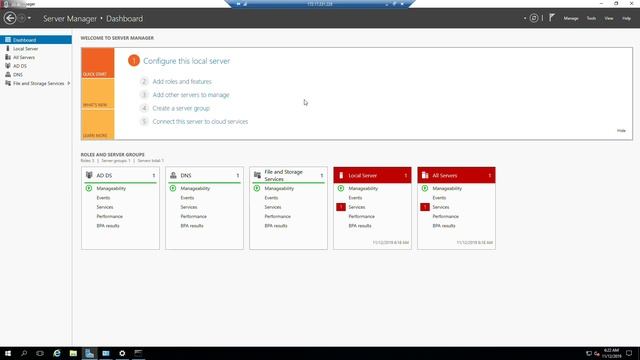Open Settings gear on the taskbar
The width and height of the screenshot is (640, 360).
pos(122,353)
